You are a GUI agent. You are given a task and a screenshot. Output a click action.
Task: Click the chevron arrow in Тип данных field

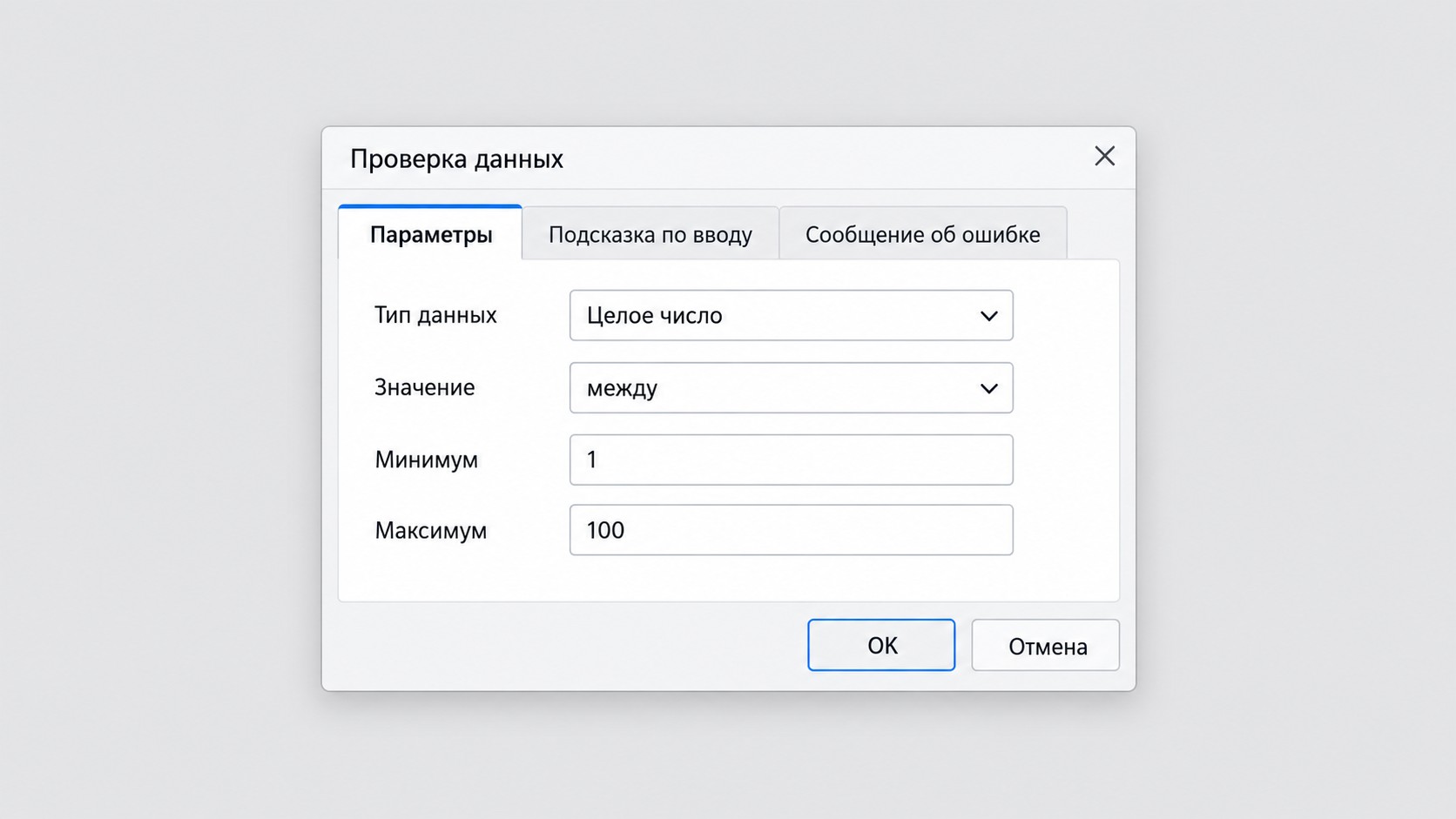[988, 316]
